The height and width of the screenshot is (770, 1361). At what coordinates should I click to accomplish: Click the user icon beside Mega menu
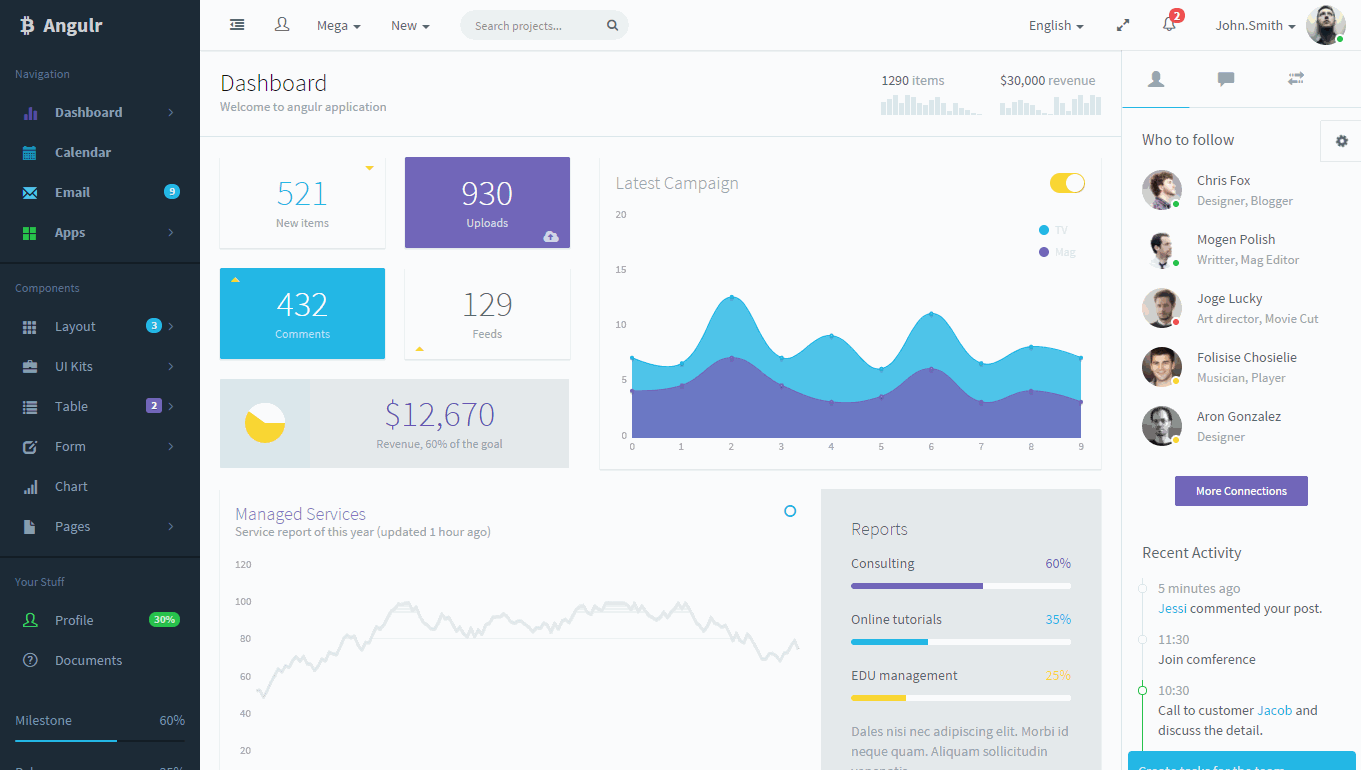tap(282, 25)
